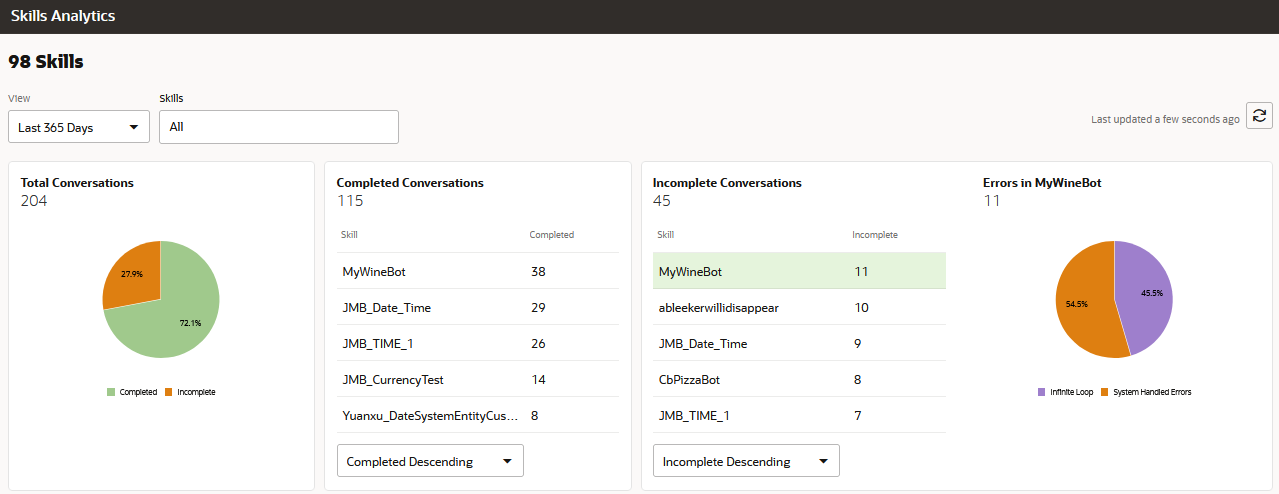Click the Incomplete column header

[x=874, y=235]
